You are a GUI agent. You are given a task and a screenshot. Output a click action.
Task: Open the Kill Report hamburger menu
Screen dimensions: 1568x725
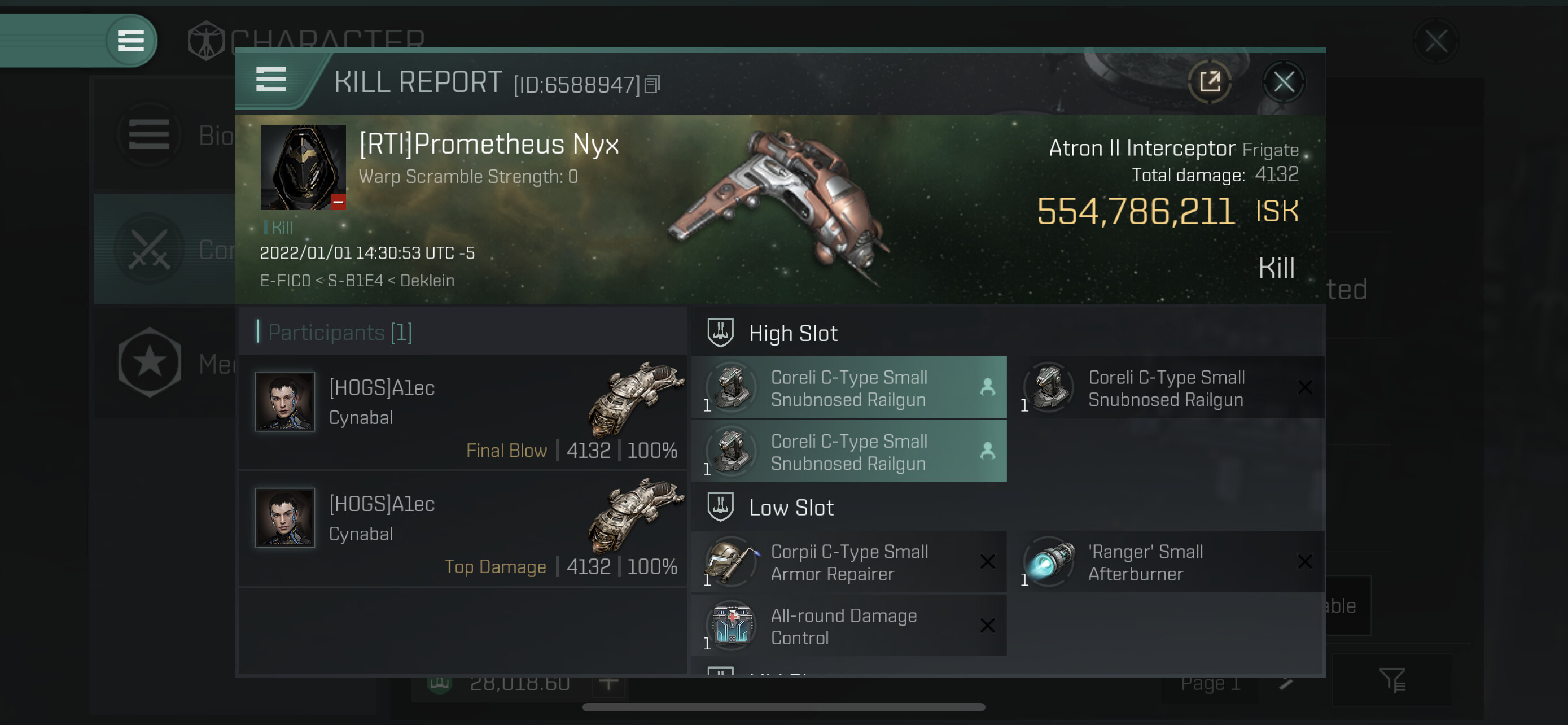pos(271,80)
